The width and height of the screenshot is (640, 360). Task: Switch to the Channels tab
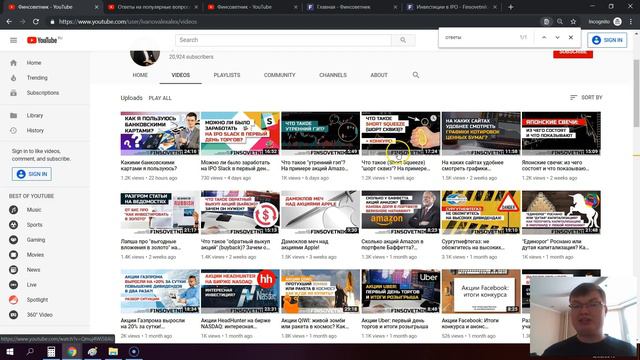click(333, 75)
